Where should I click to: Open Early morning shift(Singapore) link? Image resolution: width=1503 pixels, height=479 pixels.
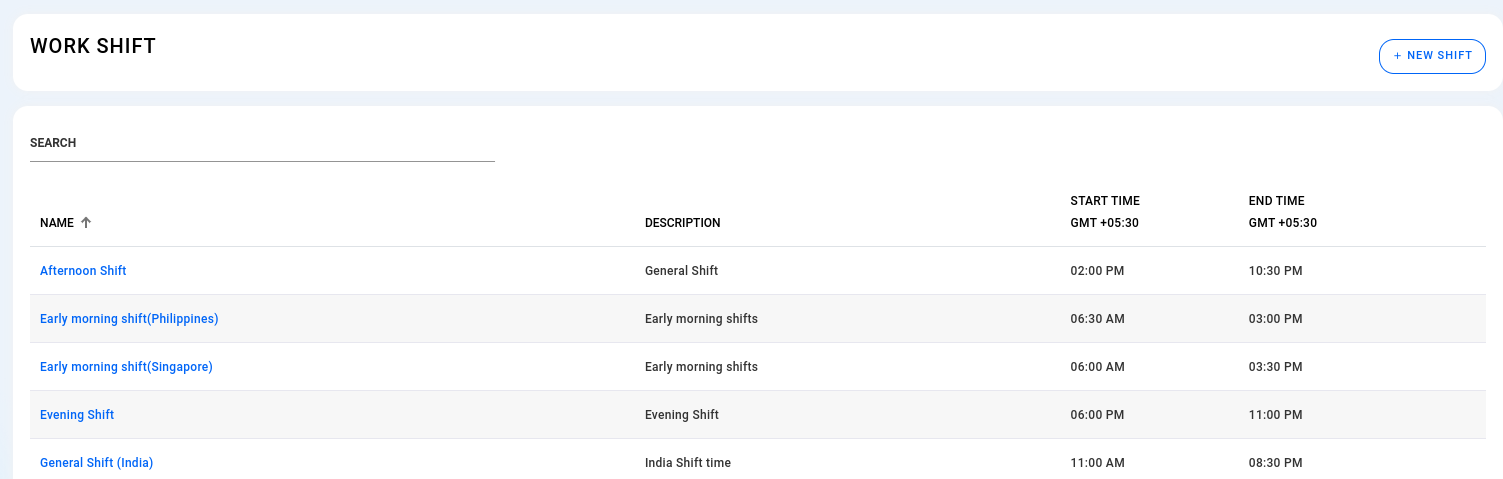pyautogui.click(x=126, y=367)
